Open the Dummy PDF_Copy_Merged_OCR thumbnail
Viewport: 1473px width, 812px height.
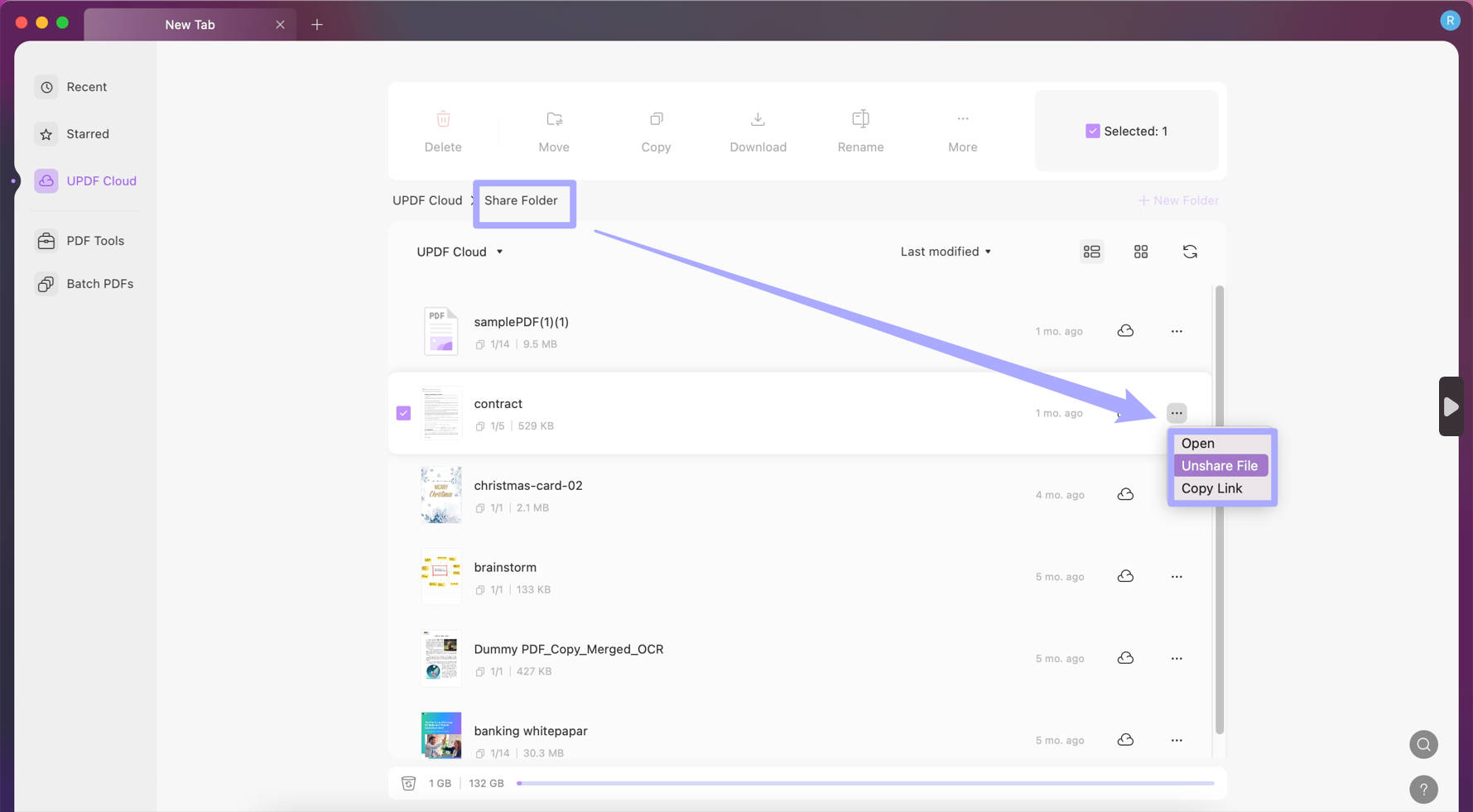(440, 659)
